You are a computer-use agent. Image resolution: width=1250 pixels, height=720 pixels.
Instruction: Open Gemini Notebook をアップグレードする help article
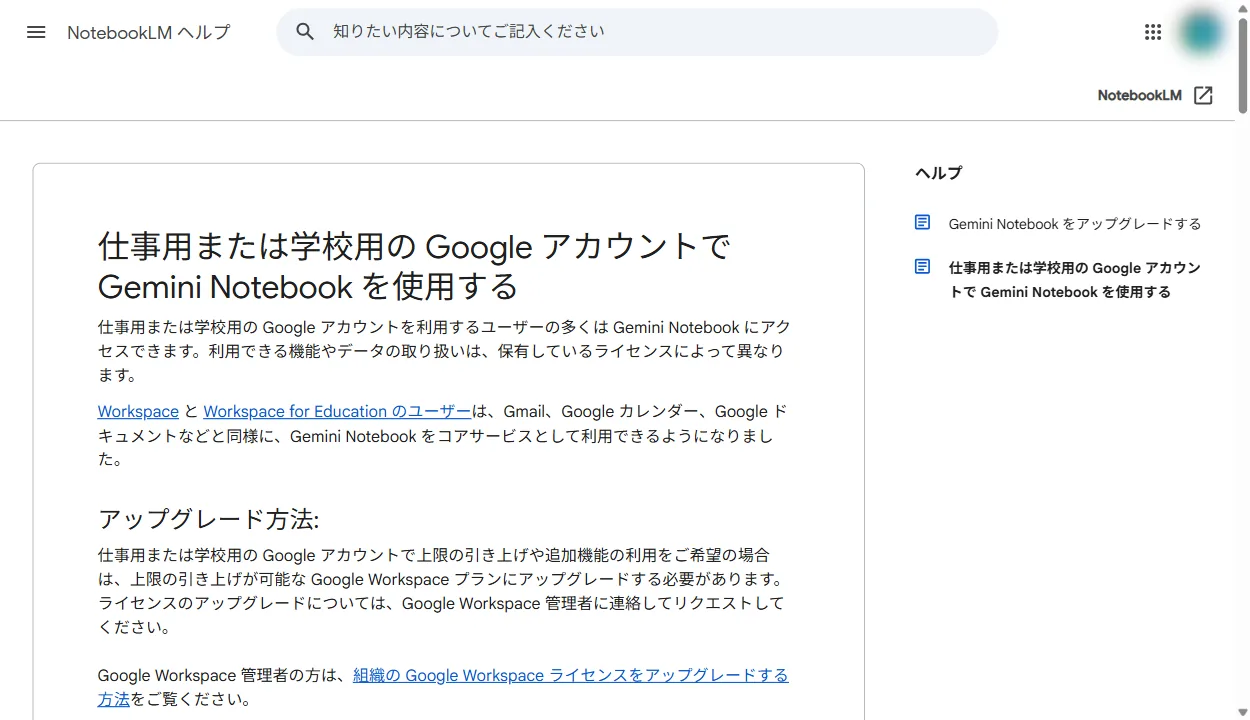1075,224
